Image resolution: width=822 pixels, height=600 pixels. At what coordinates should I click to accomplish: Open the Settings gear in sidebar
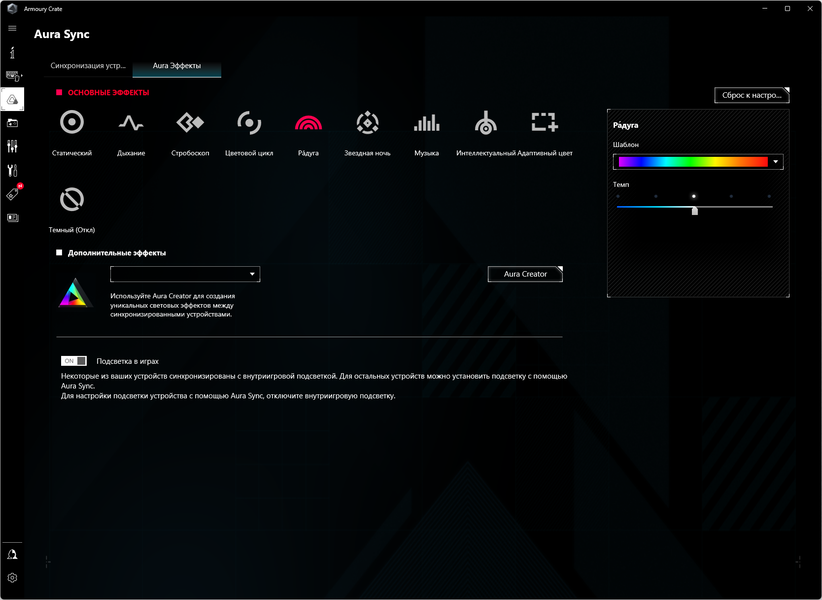click(x=12, y=577)
